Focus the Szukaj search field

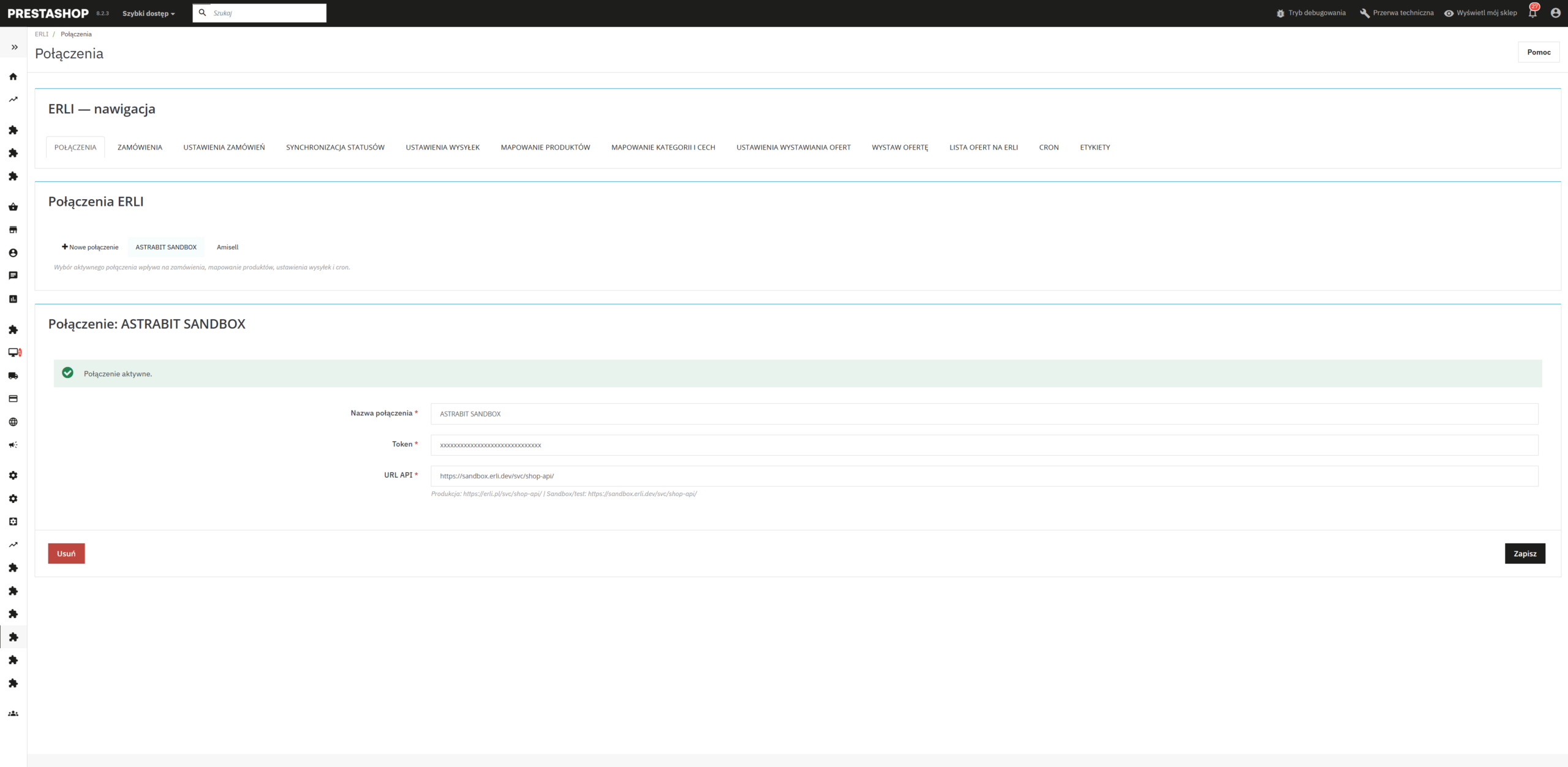click(267, 13)
